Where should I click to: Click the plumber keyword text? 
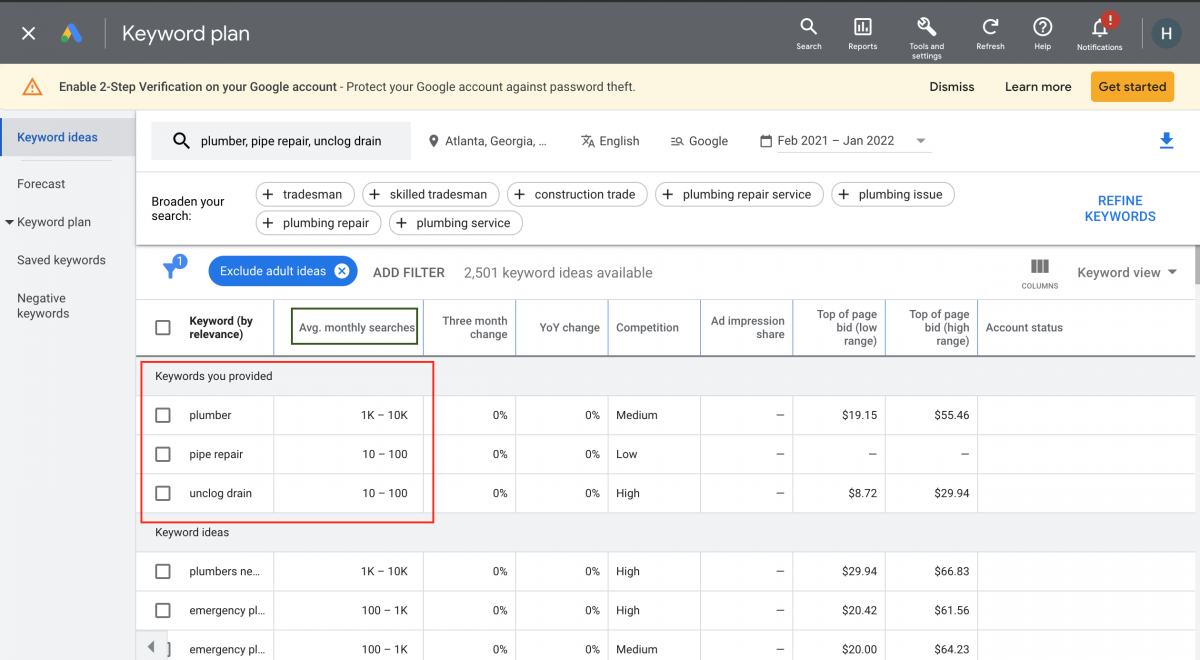(x=210, y=415)
